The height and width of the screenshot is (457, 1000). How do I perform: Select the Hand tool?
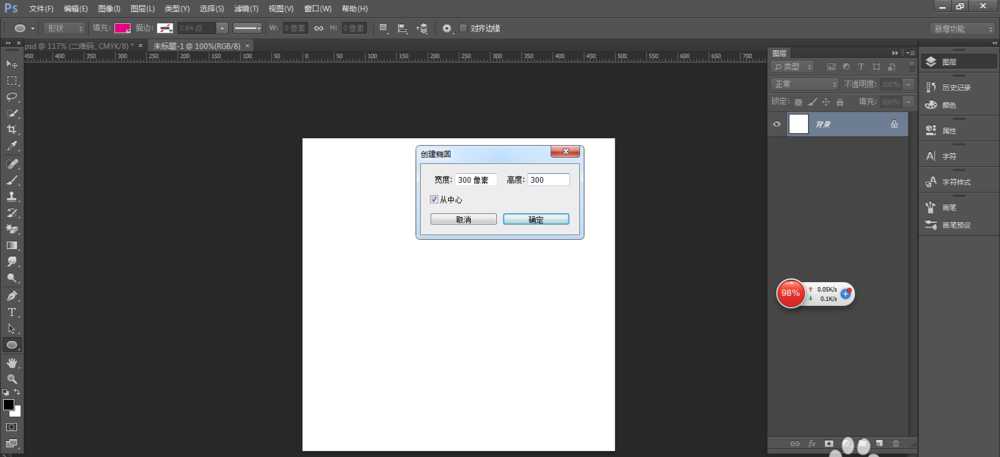click(x=12, y=362)
